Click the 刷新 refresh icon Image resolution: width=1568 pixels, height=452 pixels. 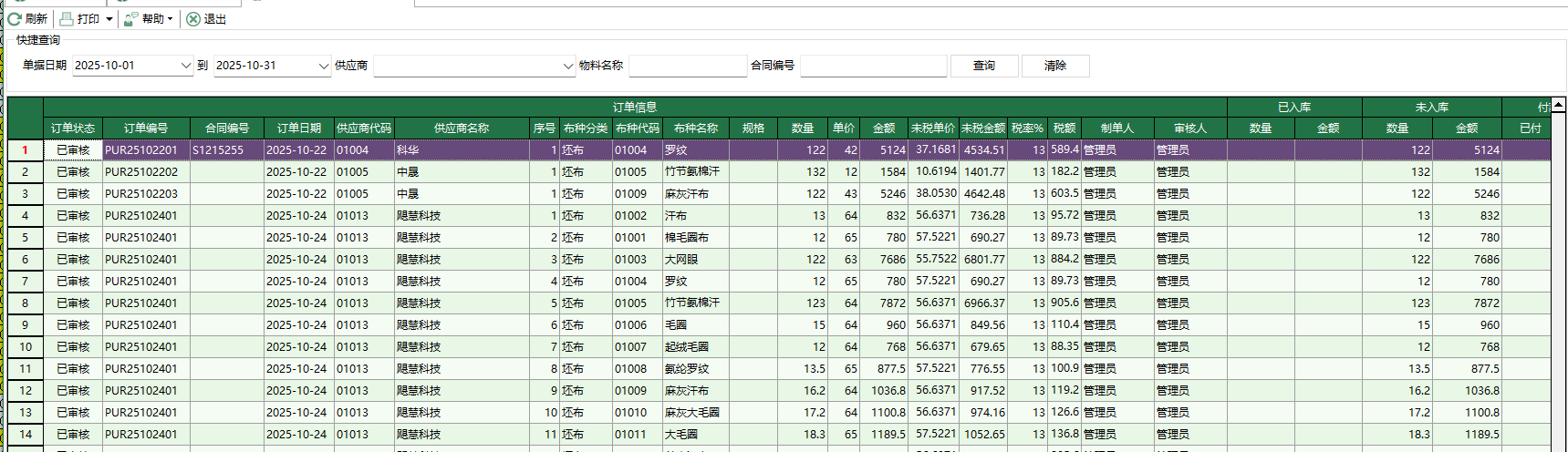(x=15, y=19)
